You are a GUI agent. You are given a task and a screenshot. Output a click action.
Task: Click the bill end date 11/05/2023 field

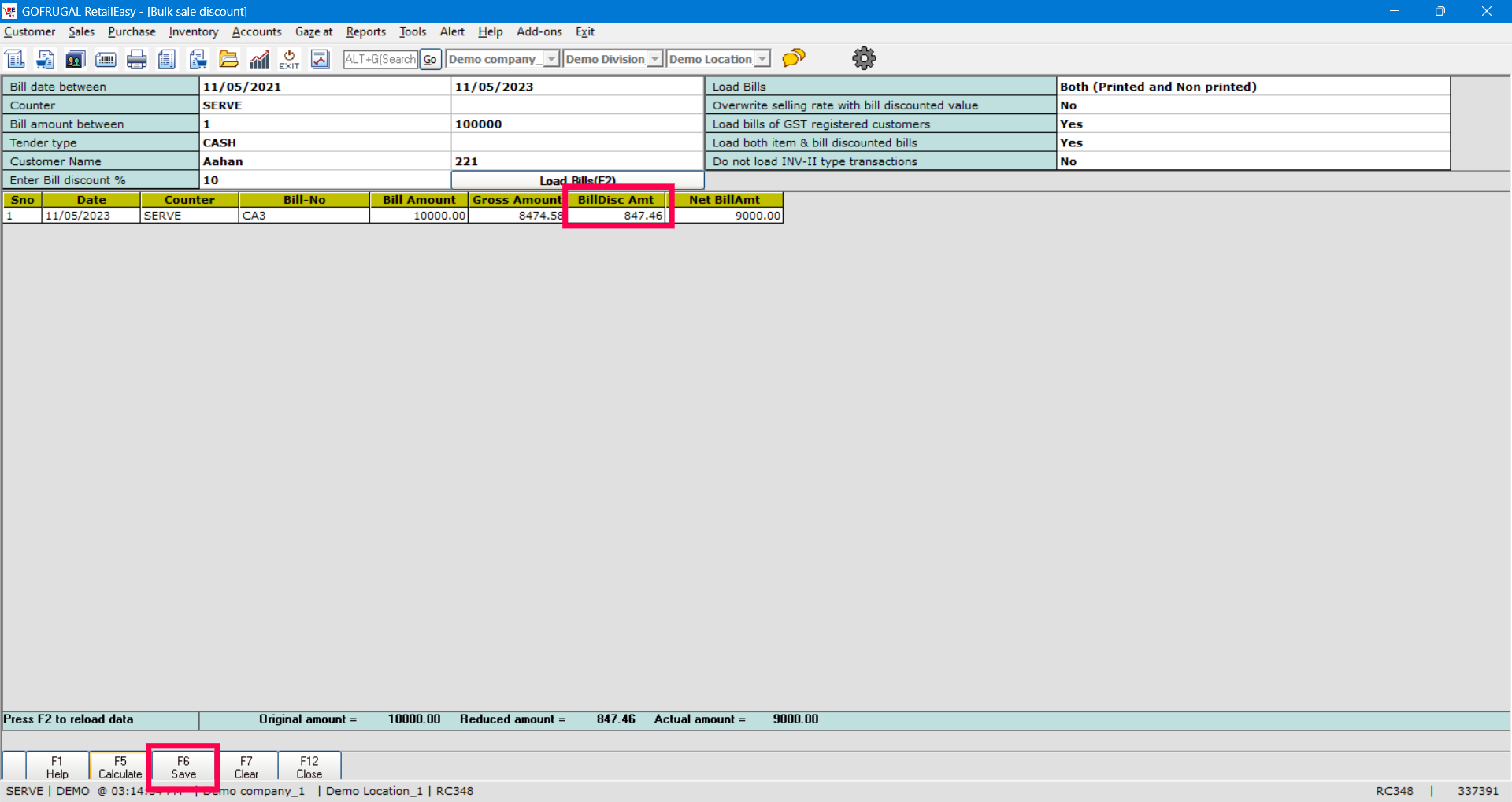pos(577,87)
